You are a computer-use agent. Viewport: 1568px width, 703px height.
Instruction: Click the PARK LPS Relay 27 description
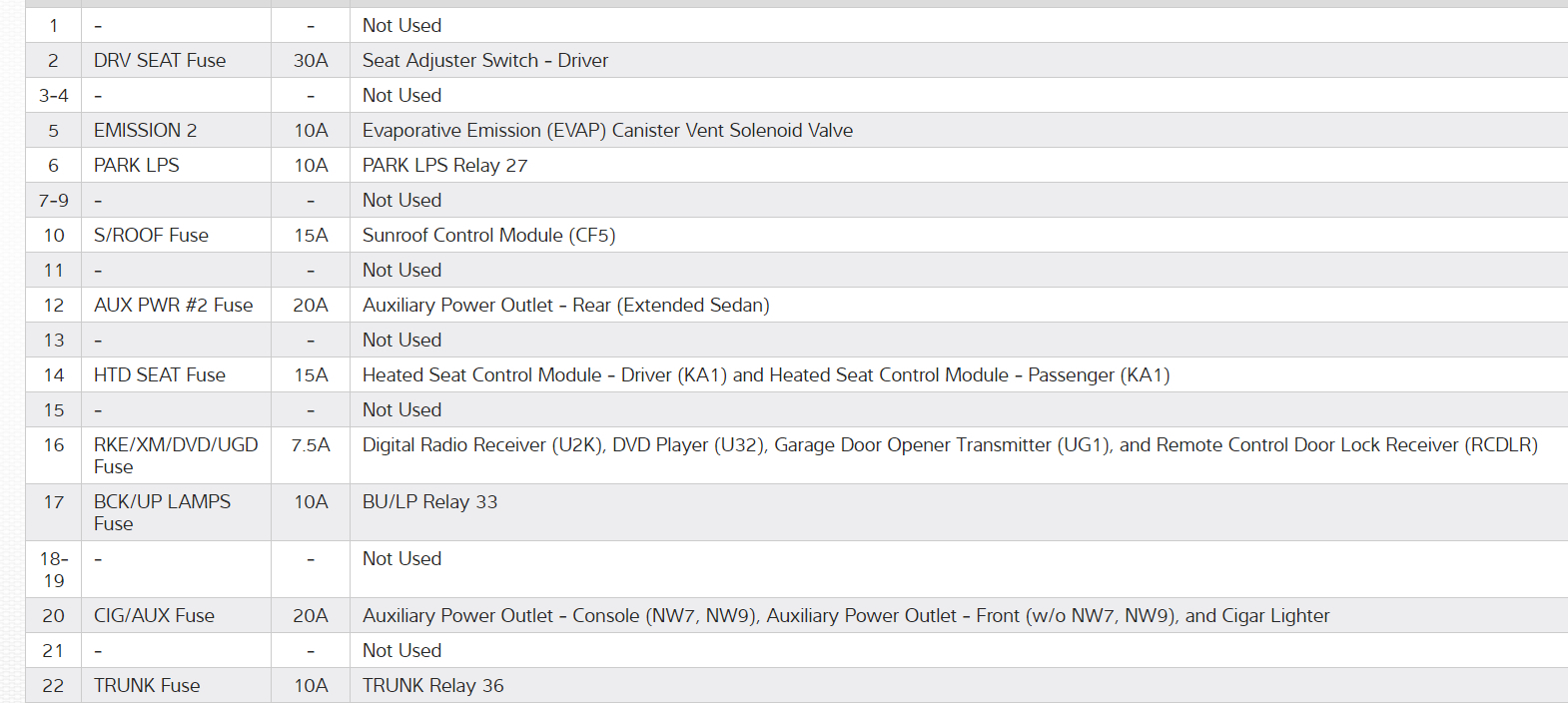[x=444, y=165]
